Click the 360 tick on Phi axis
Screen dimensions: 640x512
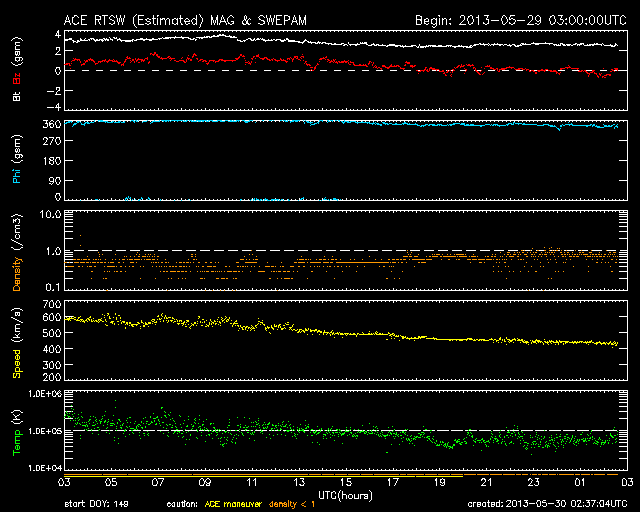[52, 124]
